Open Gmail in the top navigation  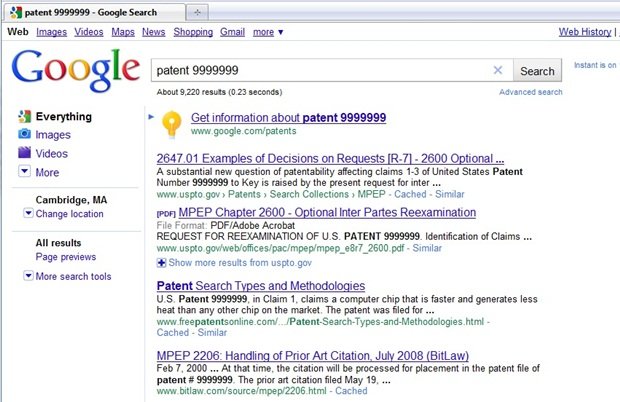(232, 32)
